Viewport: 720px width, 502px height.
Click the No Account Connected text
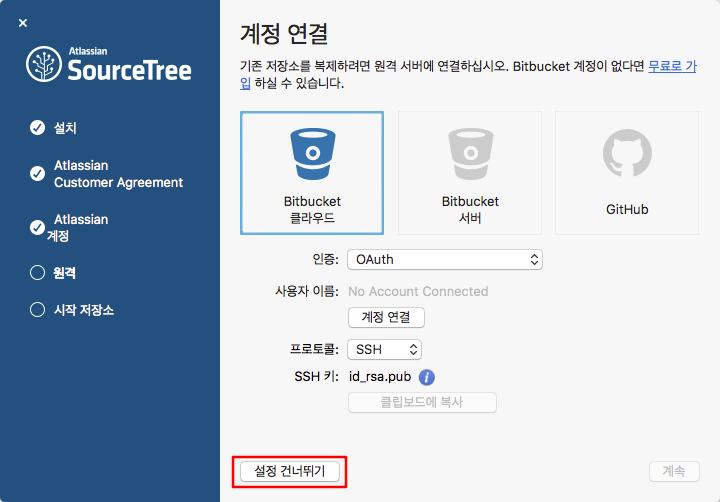coord(418,291)
